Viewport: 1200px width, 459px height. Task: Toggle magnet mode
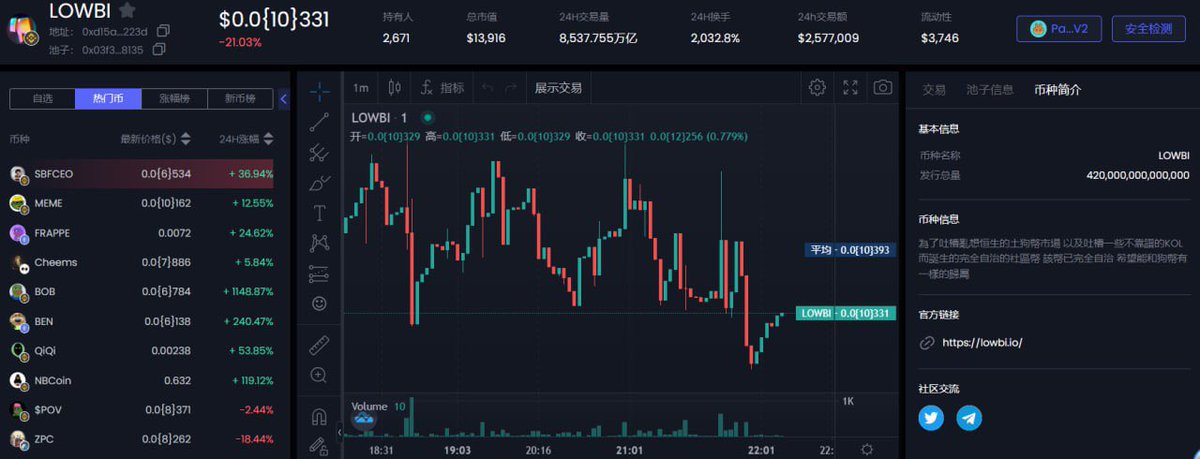click(x=319, y=417)
